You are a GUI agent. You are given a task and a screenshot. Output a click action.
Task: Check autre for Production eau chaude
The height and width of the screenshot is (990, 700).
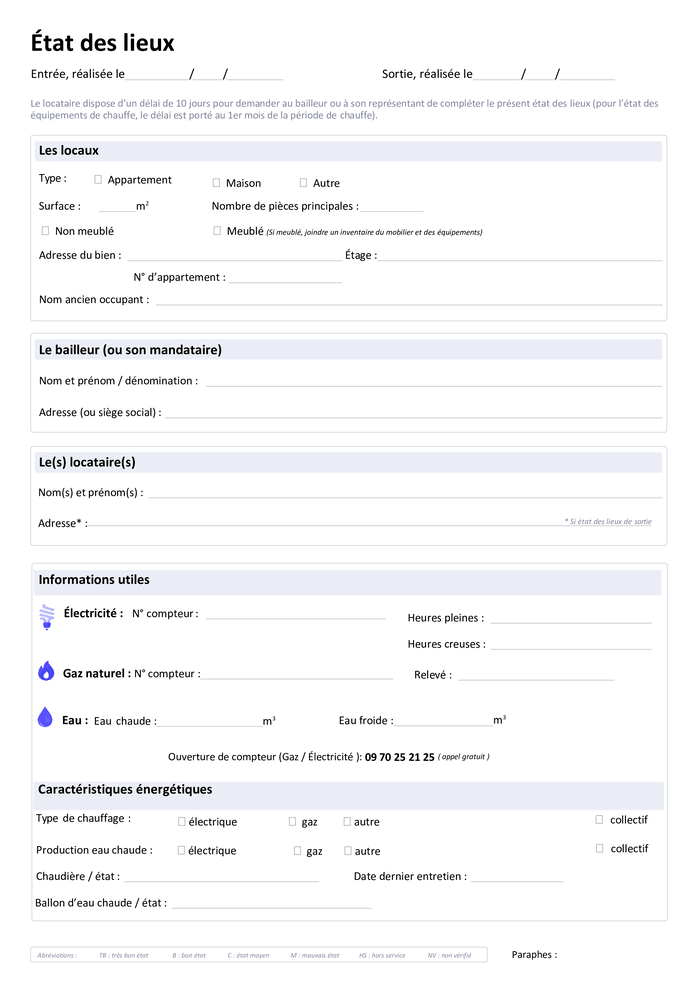pyautogui.click(x=348, y=851)
